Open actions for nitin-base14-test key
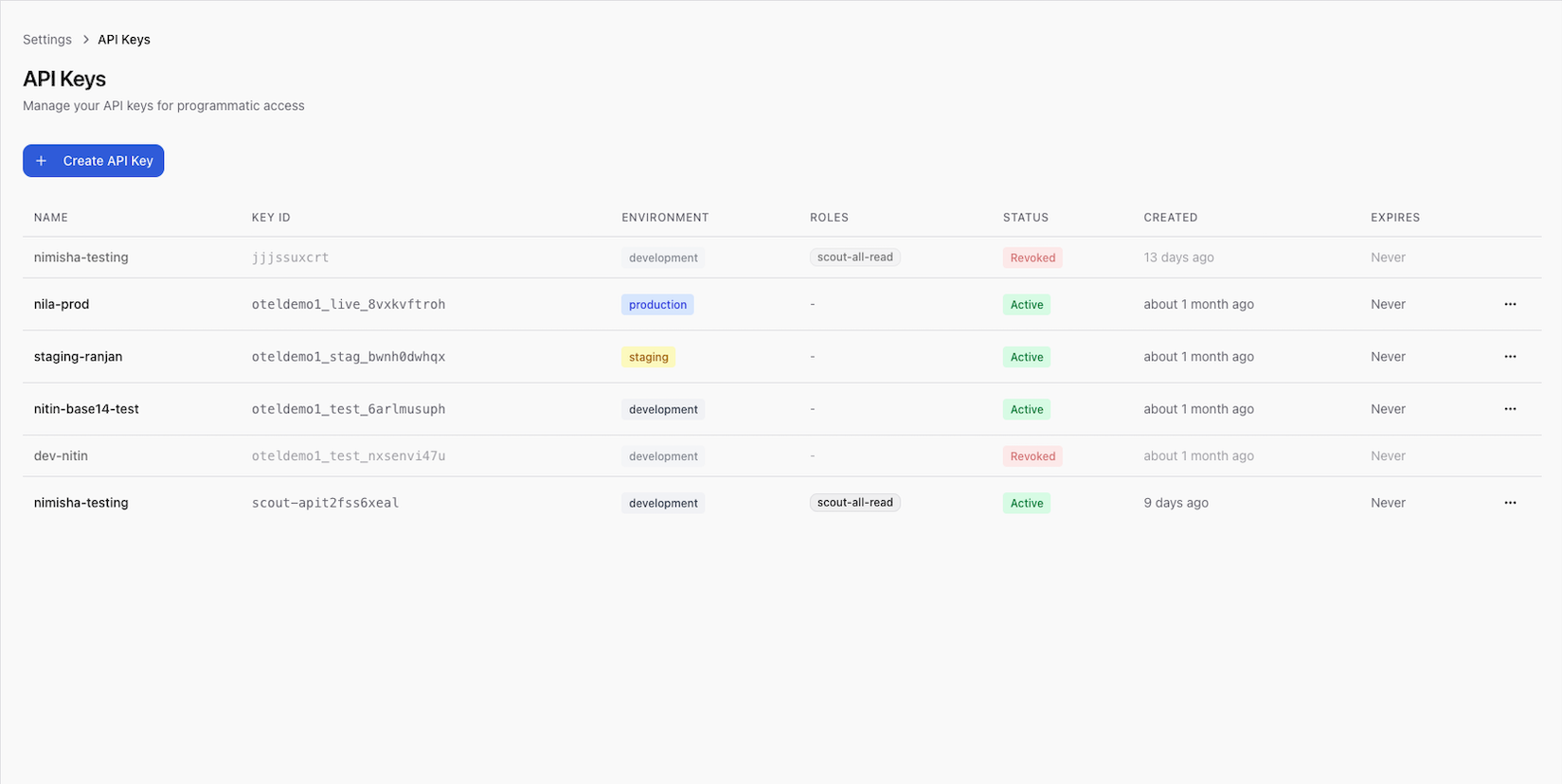Viewport: 1562px width, 784px height. pos(1510,408)
